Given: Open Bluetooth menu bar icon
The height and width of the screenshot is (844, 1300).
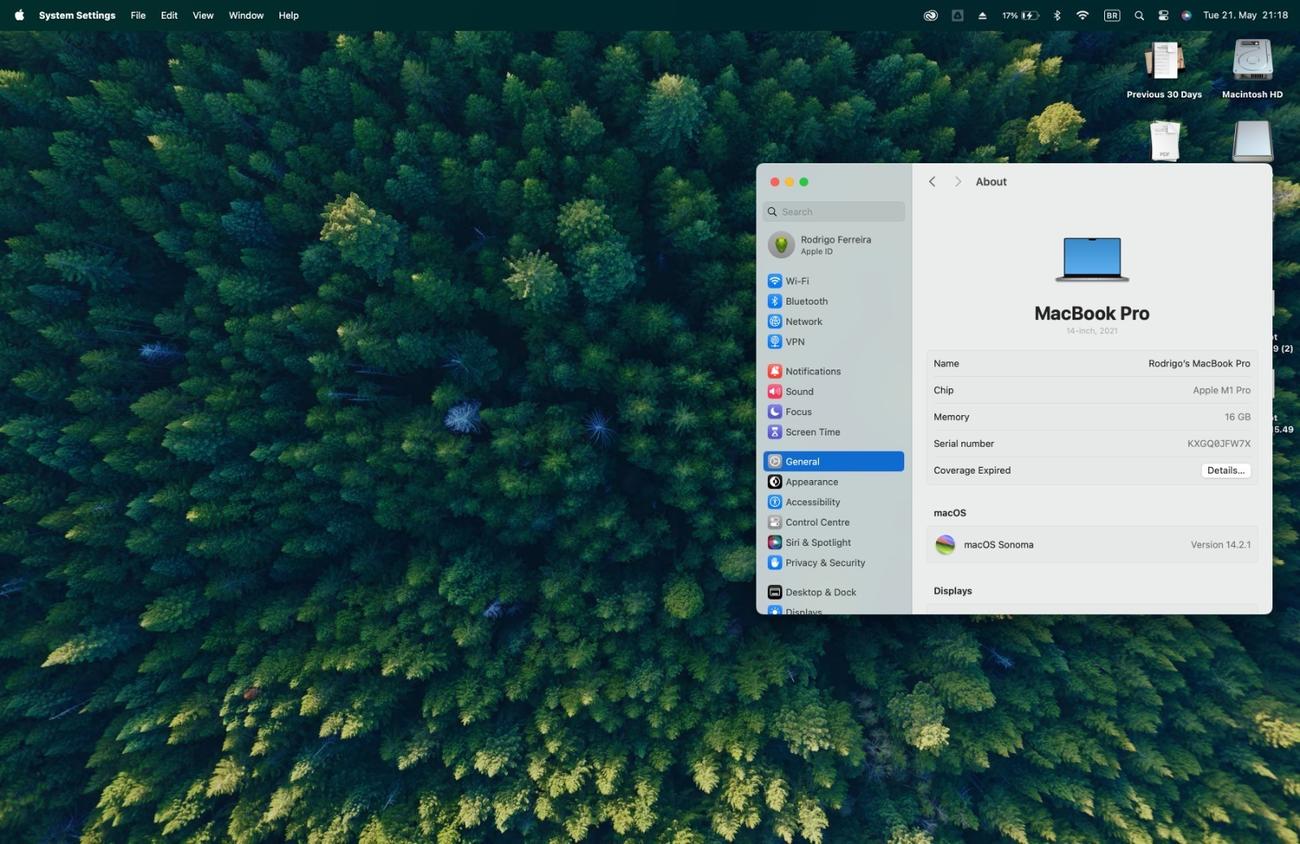Looking at the screenshot, I should [1057, 15].
